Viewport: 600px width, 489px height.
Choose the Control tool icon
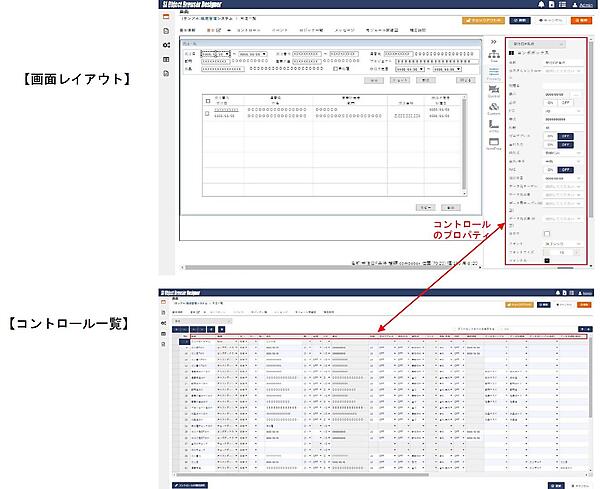pyautogui.click(x=494, y=91)
